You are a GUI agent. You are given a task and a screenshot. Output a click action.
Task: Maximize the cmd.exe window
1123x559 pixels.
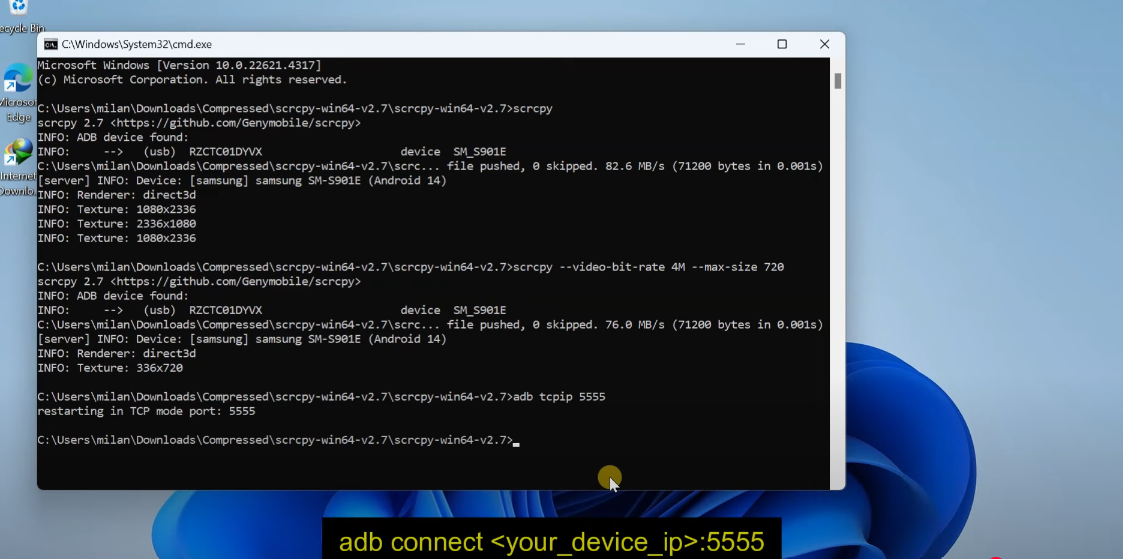pos(782,44)
